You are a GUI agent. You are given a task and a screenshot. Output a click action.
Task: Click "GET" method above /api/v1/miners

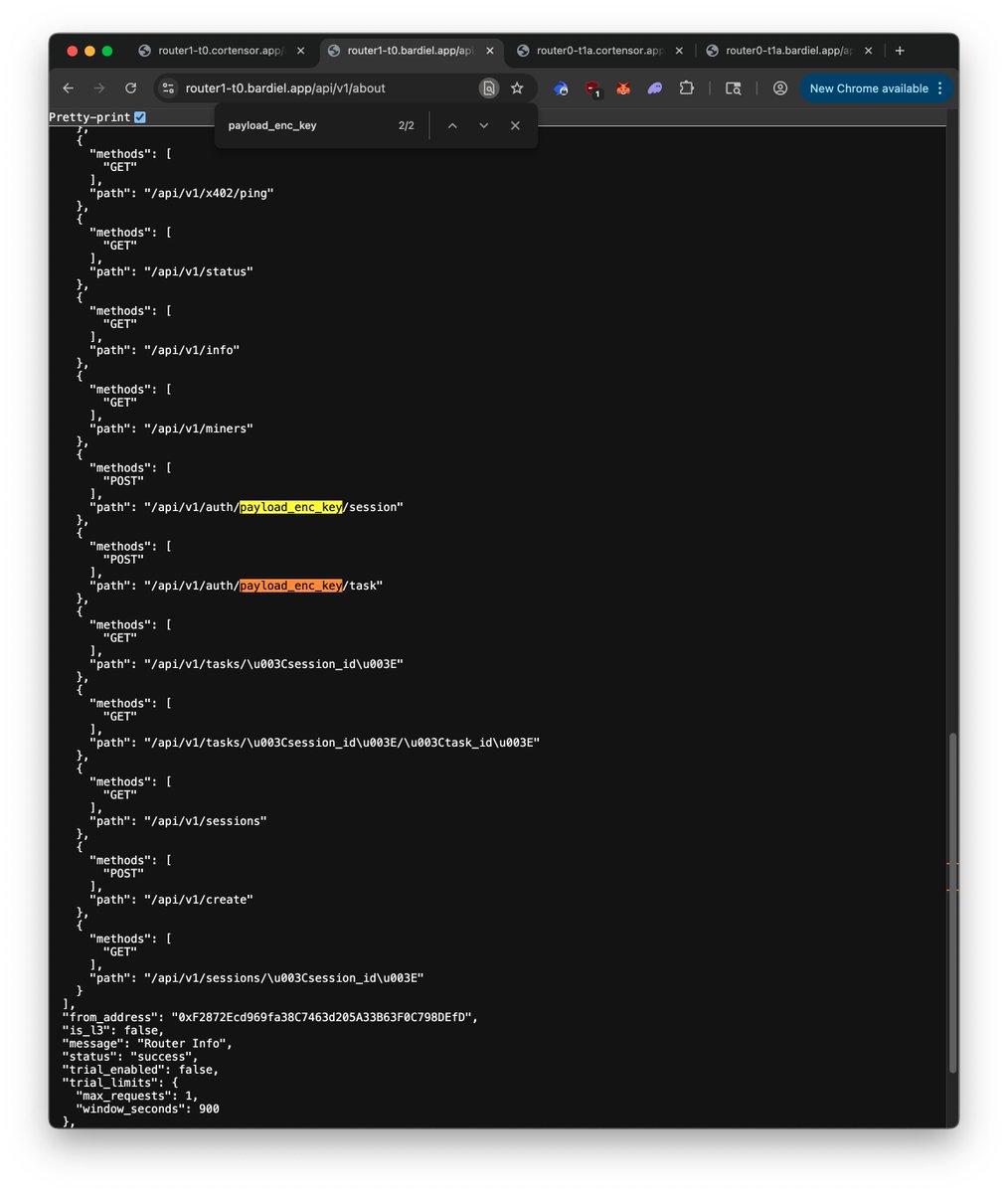click(x=120, y=403)
